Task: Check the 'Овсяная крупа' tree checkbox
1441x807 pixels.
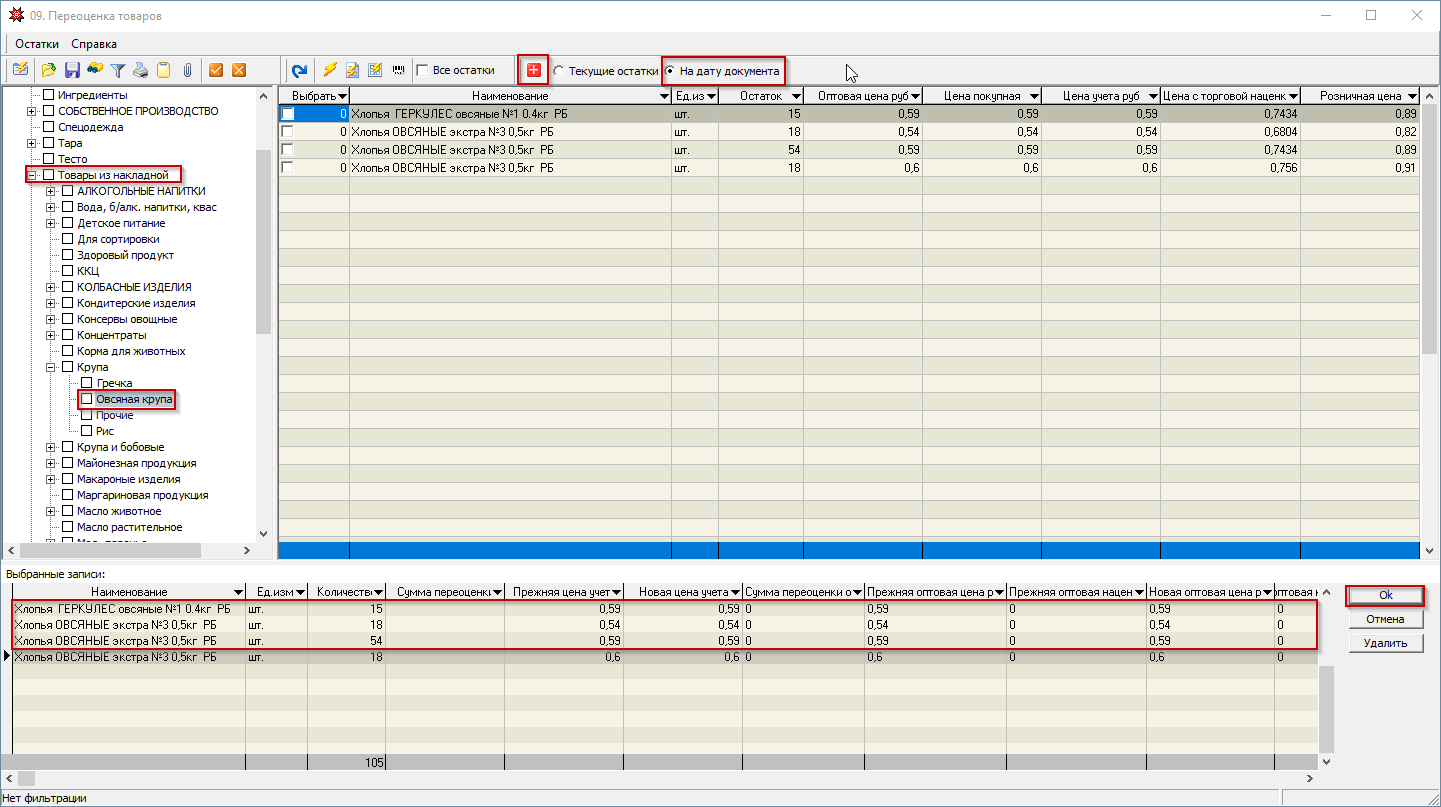Action: tap(86, 399)
